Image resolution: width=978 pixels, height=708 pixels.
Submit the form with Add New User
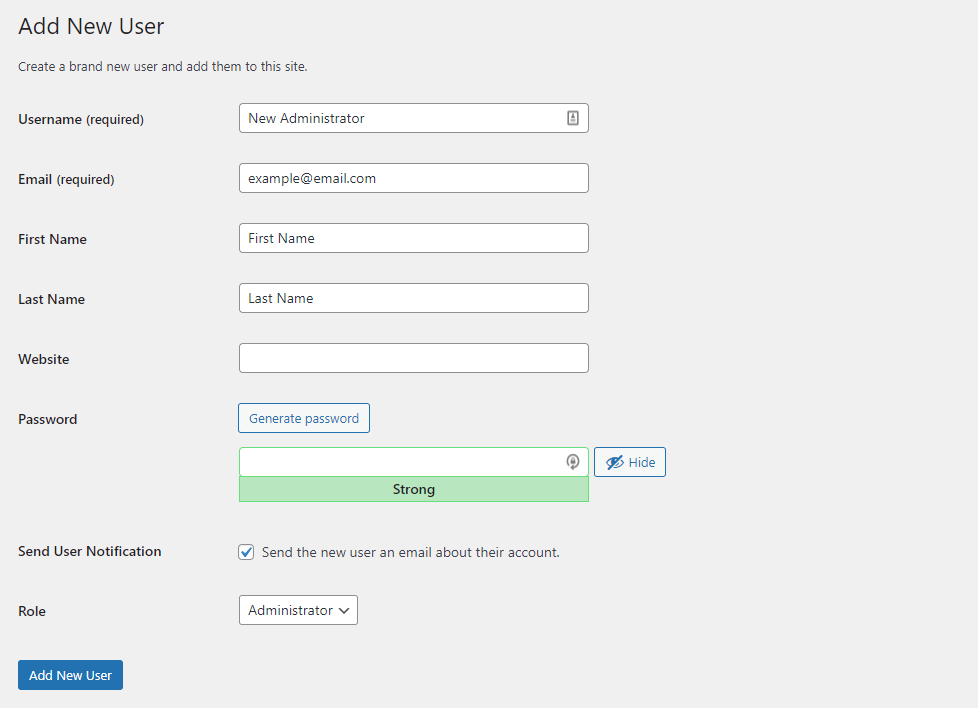point(70,675)
